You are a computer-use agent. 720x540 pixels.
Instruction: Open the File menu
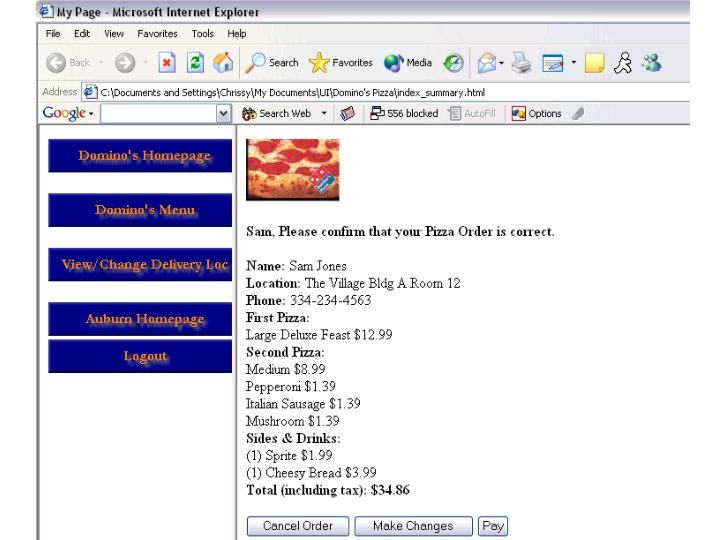53,34
